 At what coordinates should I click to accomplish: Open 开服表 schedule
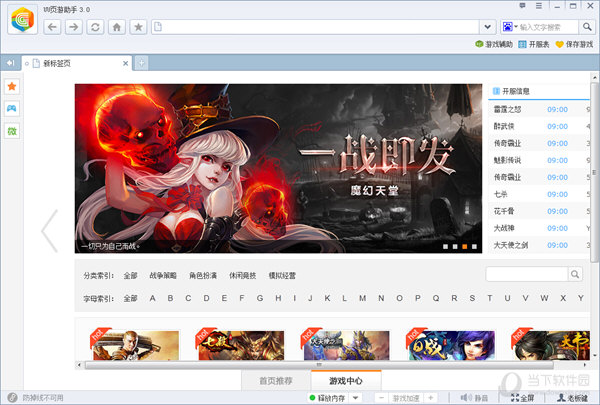(534, 44)
